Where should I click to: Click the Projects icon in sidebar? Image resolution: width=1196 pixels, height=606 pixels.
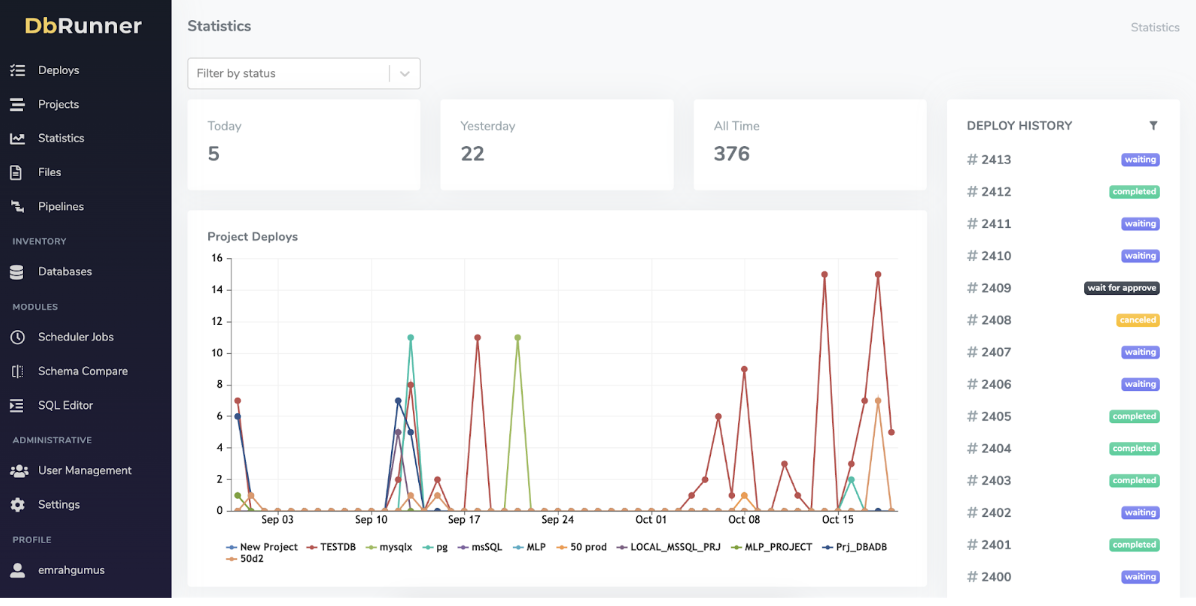(x=17, y=104)
